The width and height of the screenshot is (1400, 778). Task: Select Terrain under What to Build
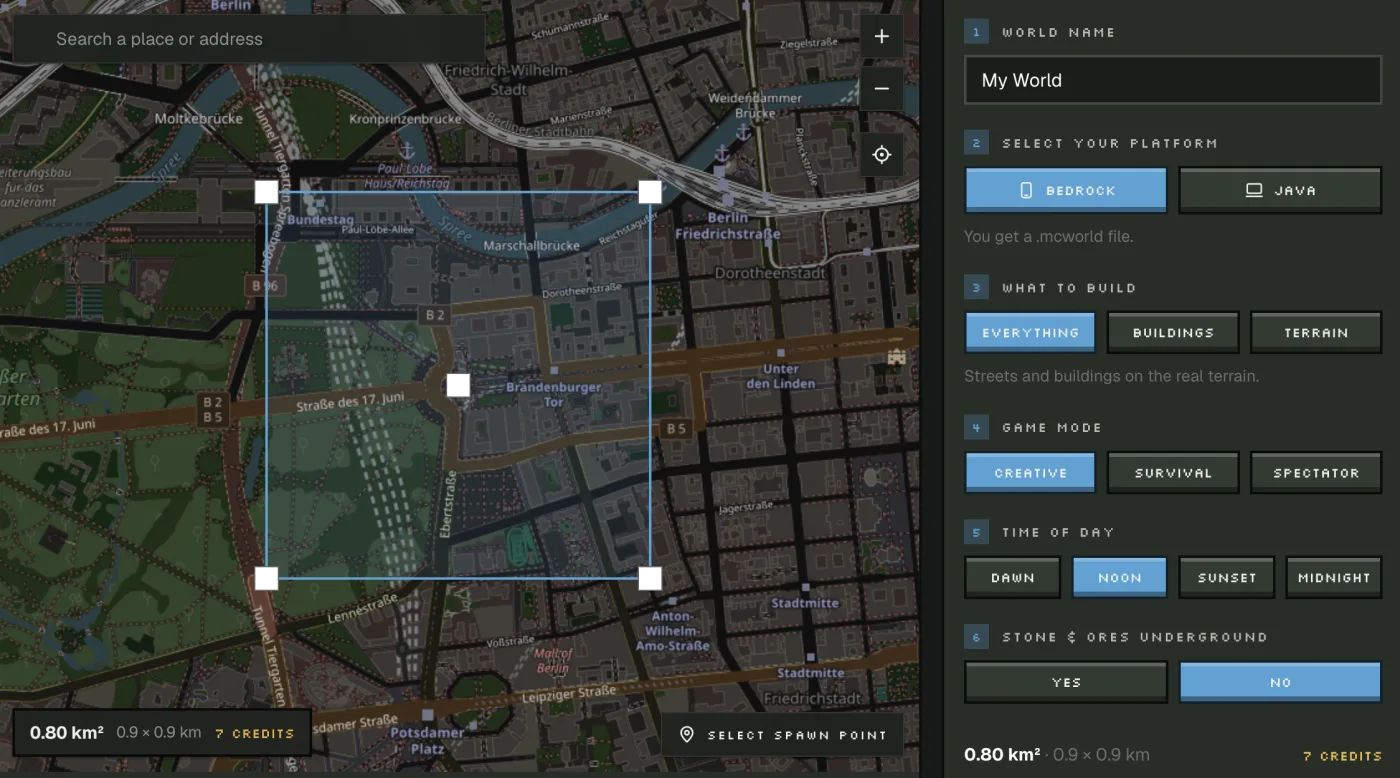[x=1316, y=332]
